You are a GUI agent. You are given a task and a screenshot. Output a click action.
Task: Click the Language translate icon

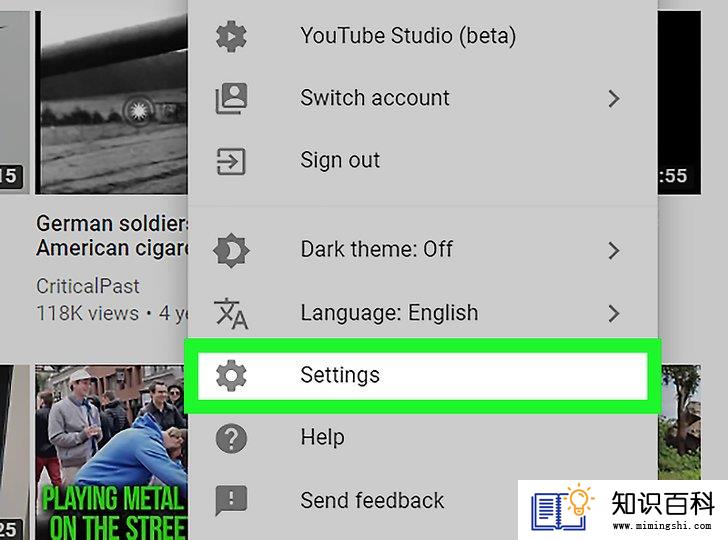coord(231,313)
